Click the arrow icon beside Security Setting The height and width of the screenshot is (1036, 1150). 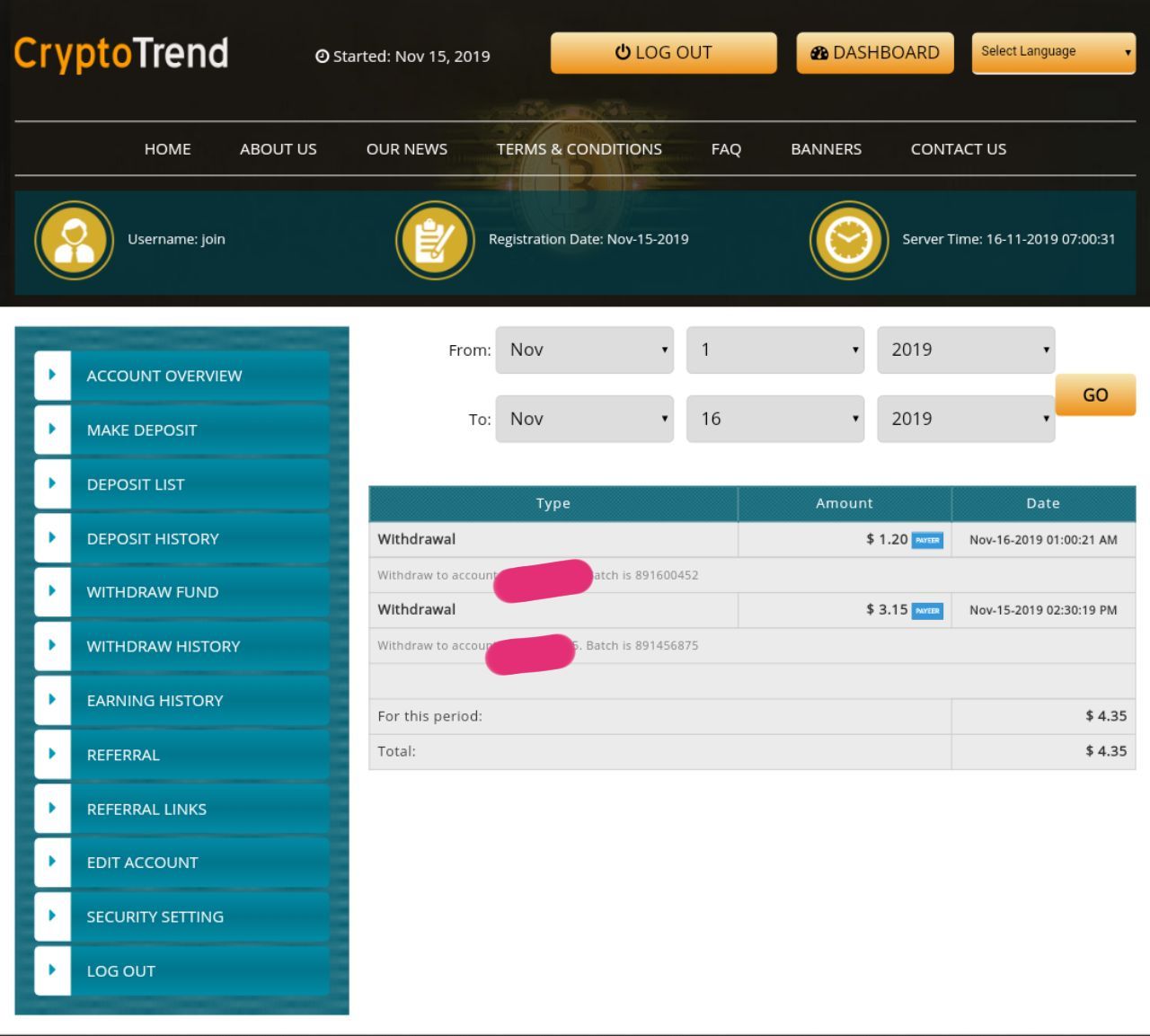coord(52,916)
